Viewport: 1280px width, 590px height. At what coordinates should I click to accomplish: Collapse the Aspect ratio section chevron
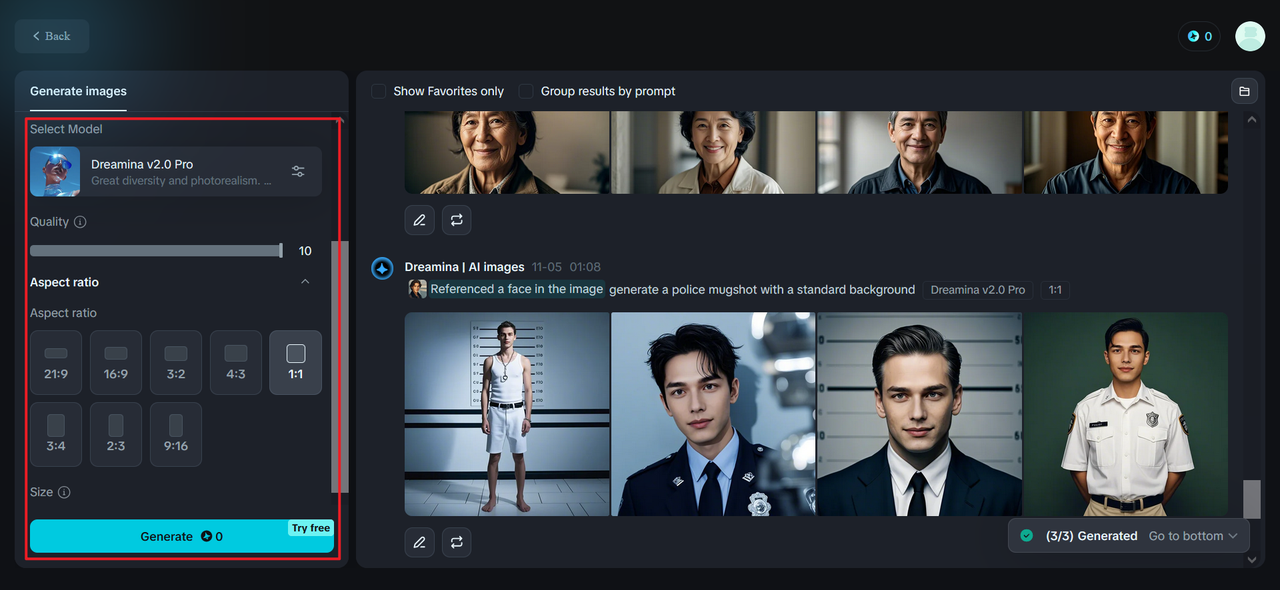(x=305, y=282)
